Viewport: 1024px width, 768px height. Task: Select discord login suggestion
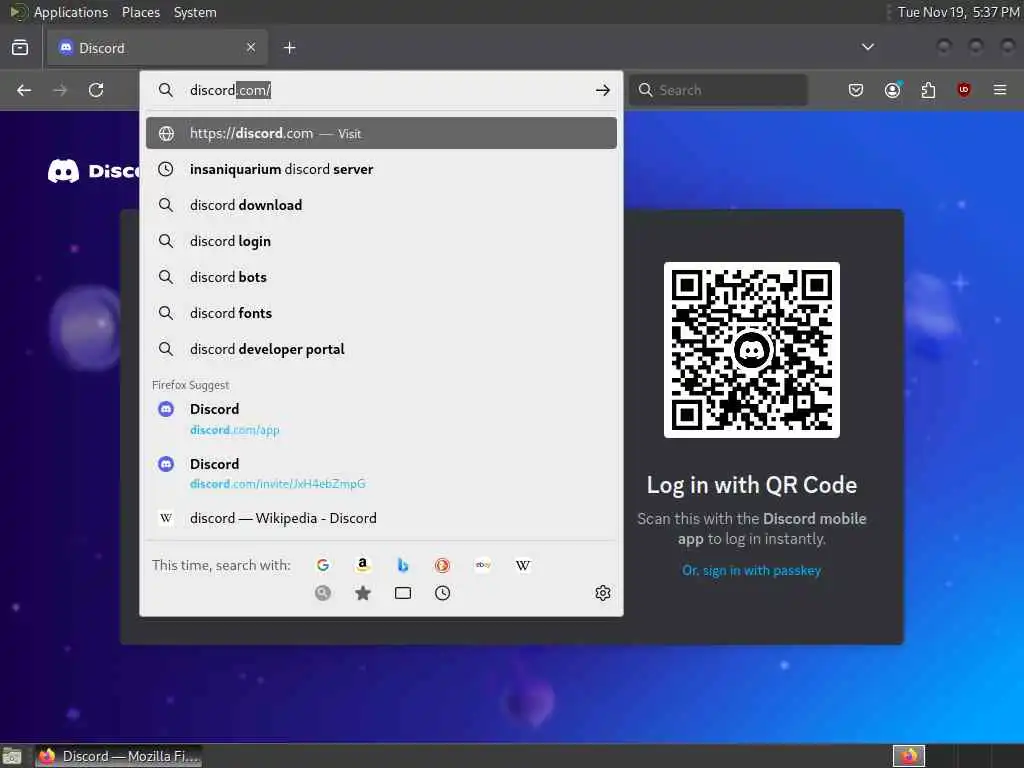[x=381, y=241]
